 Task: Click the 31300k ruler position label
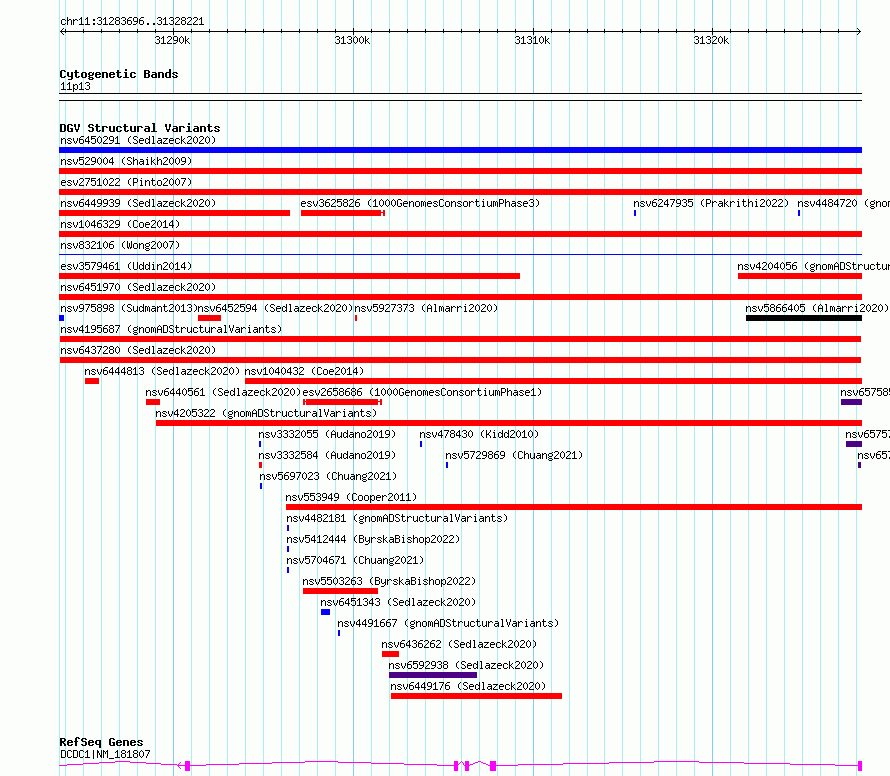coord(352,40)
